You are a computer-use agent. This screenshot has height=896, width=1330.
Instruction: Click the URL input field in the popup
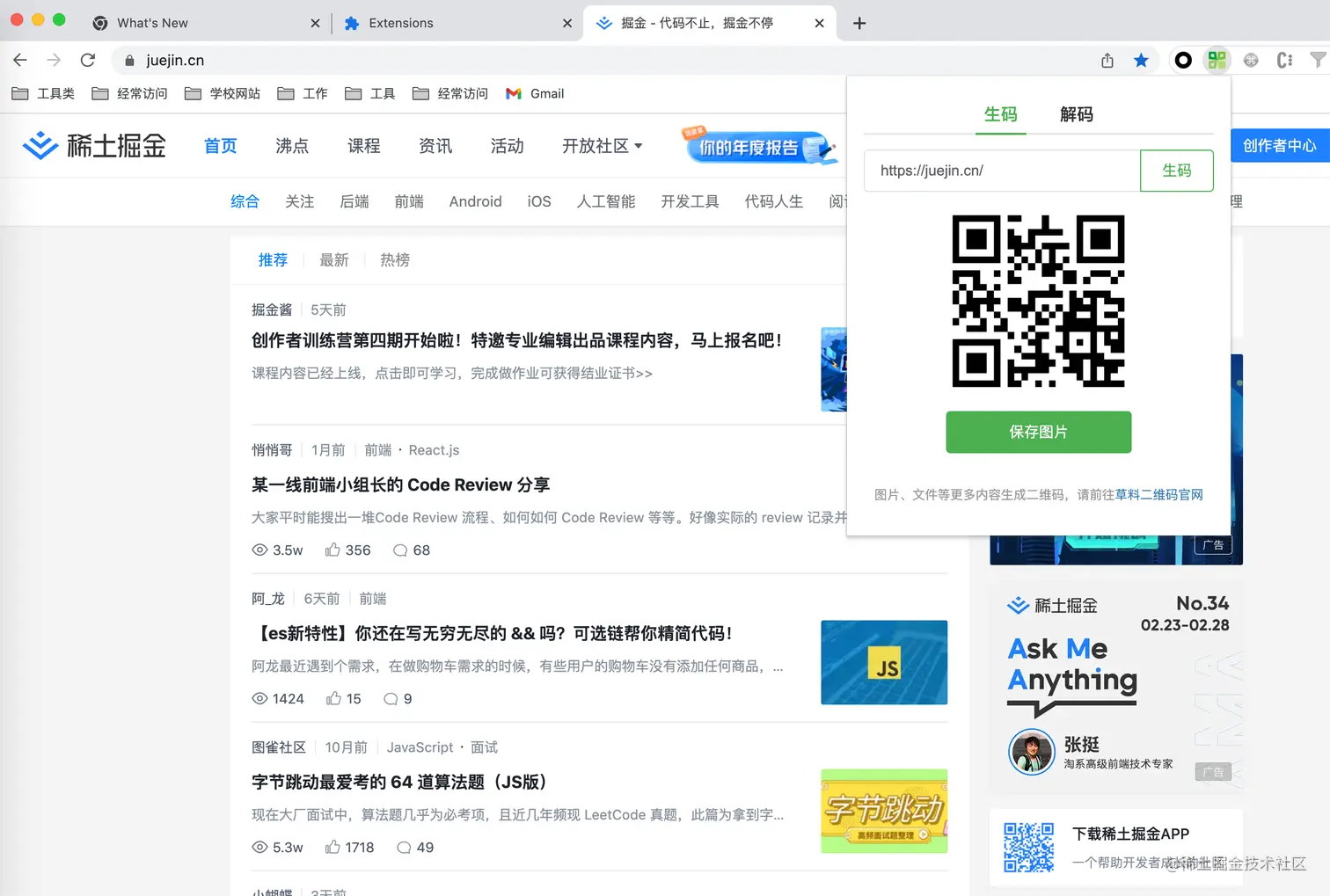tap(1002, 171)
